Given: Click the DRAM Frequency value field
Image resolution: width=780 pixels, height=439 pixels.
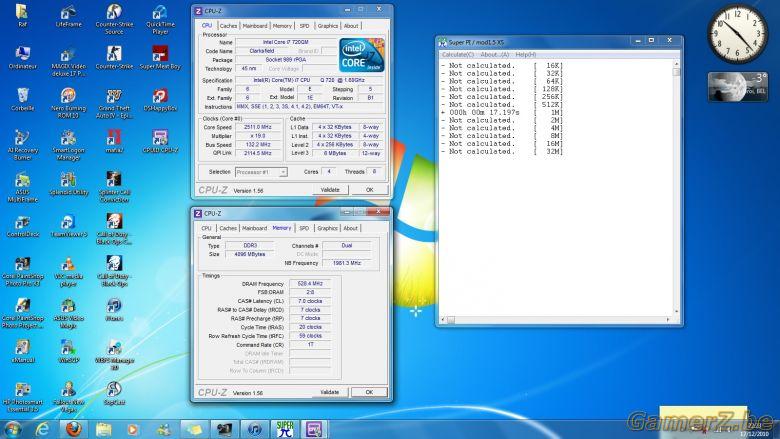Looking at the screenshot, I should click(x=310, y=284).
